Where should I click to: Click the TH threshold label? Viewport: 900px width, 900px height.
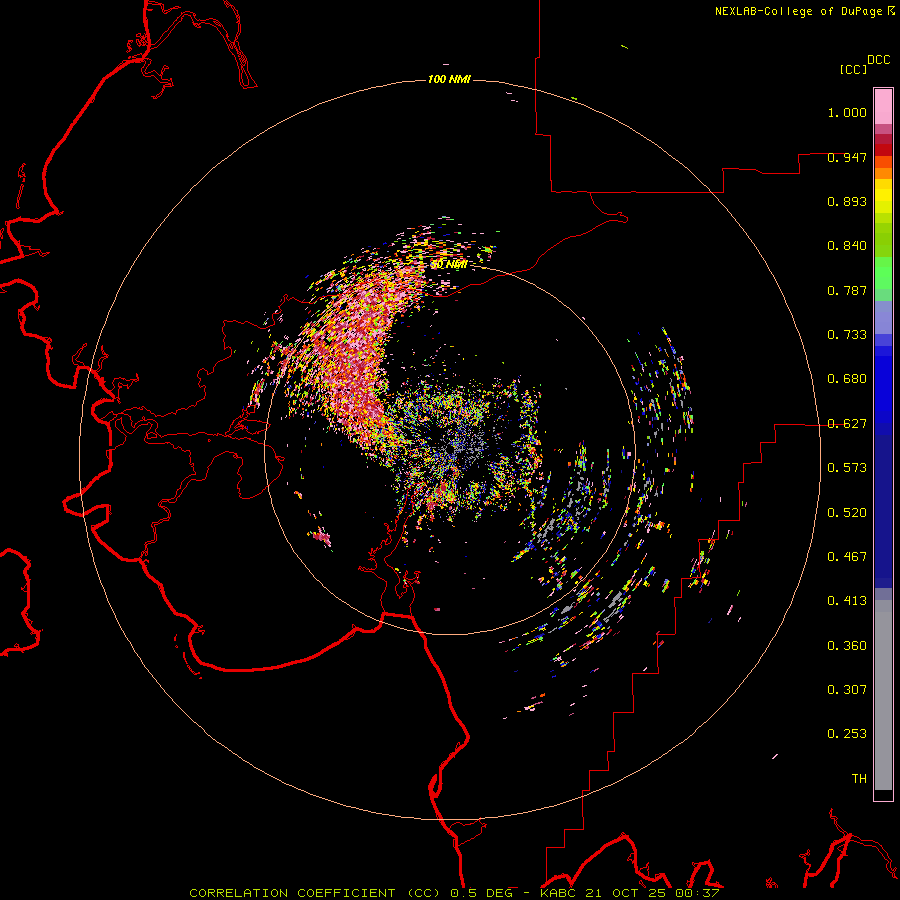pos(859,779)
